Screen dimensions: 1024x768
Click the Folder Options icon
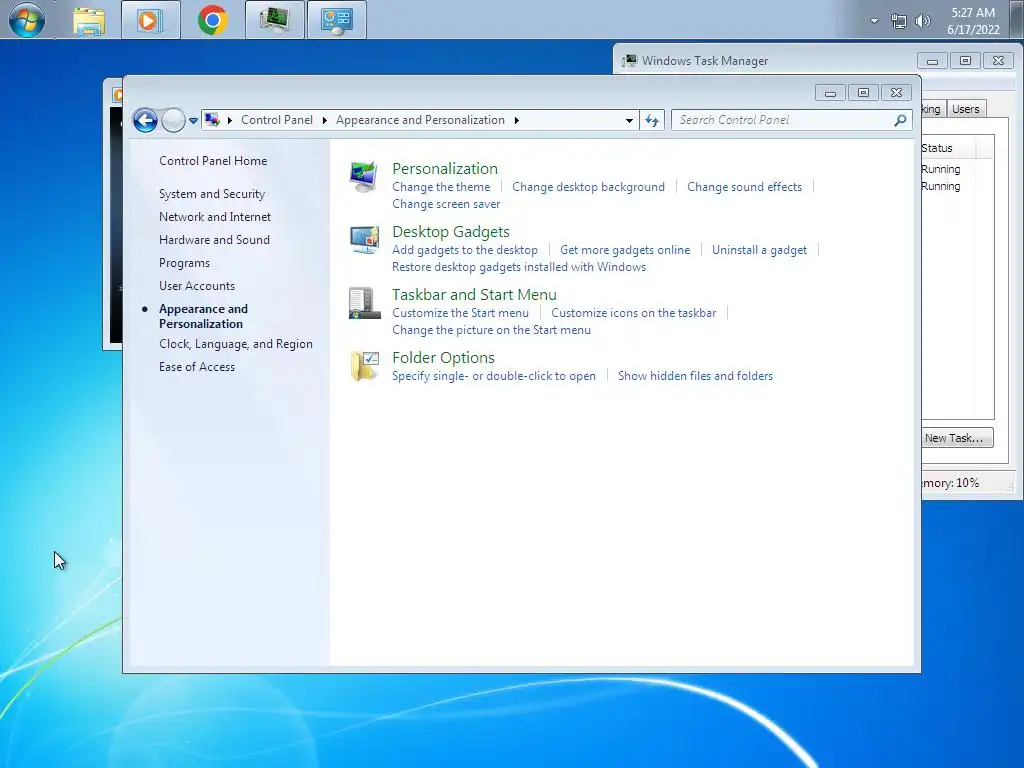click(x=364, y=366)
